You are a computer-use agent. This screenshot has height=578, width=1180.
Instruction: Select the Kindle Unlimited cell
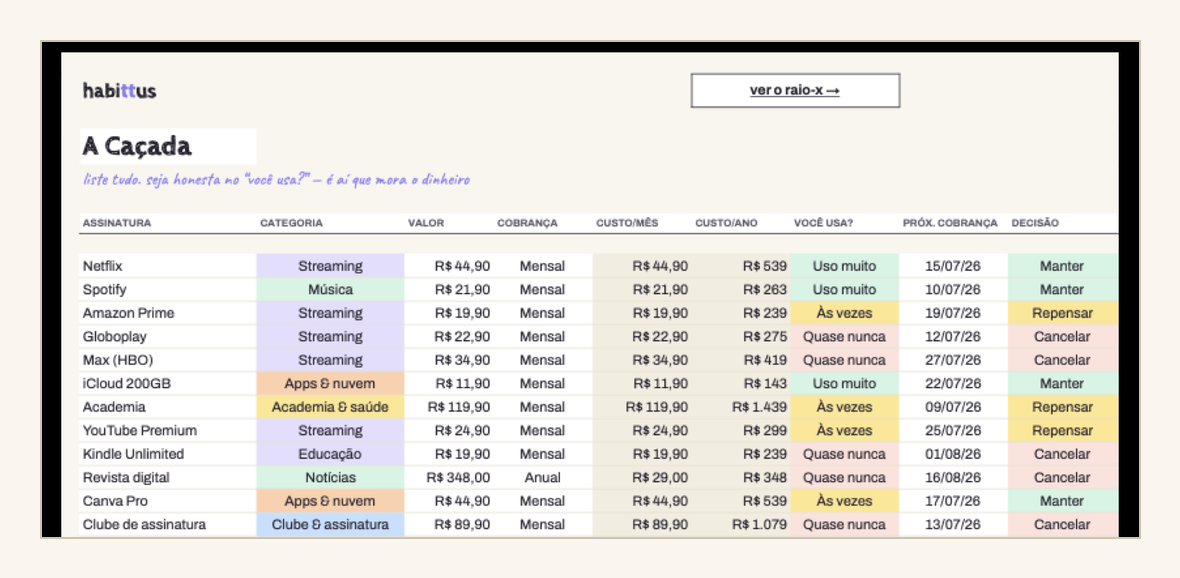point(169,454)
